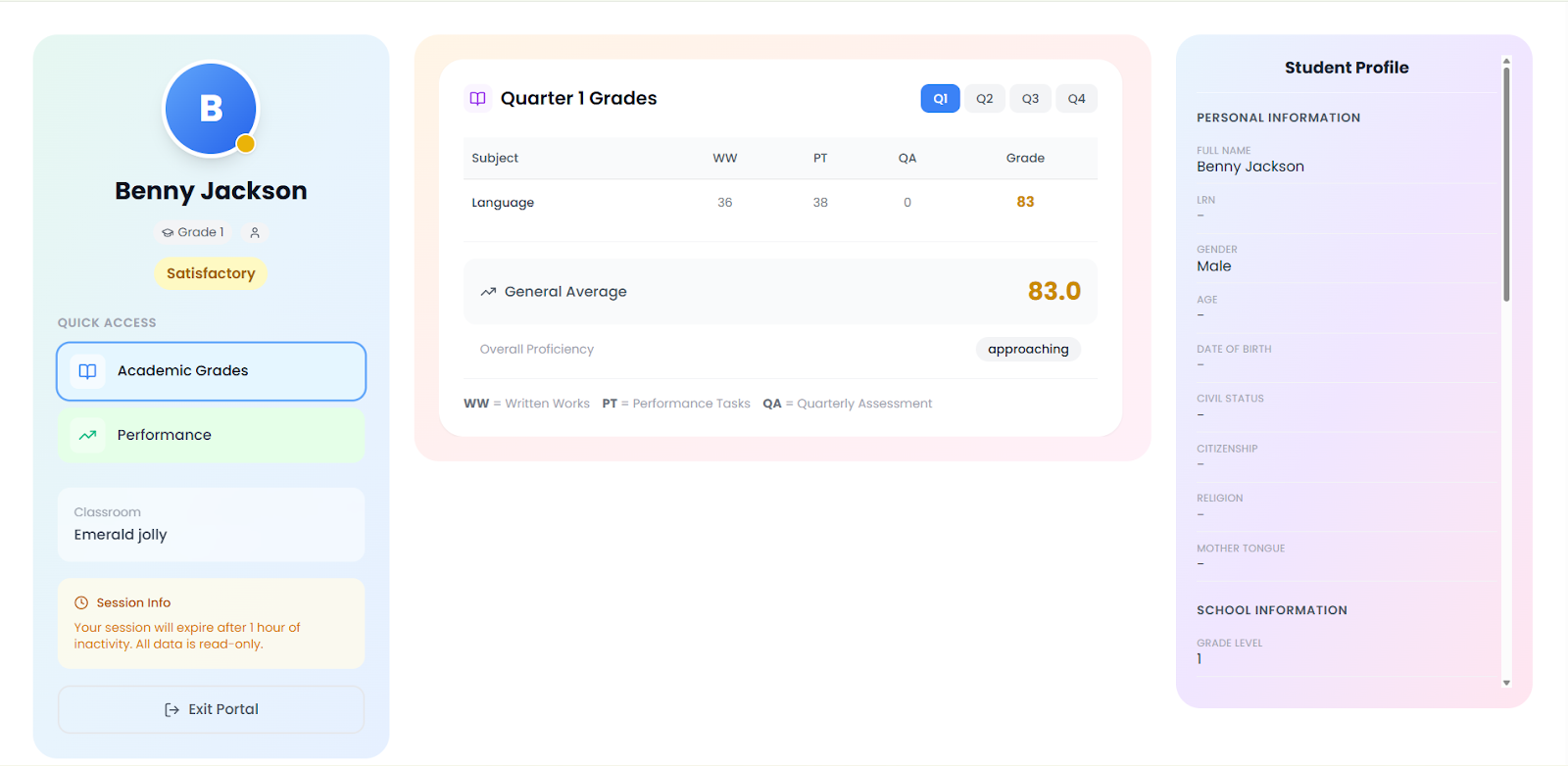1568x766 pixels.
Task: Click the Language subject row
Action: coord(779,203)
